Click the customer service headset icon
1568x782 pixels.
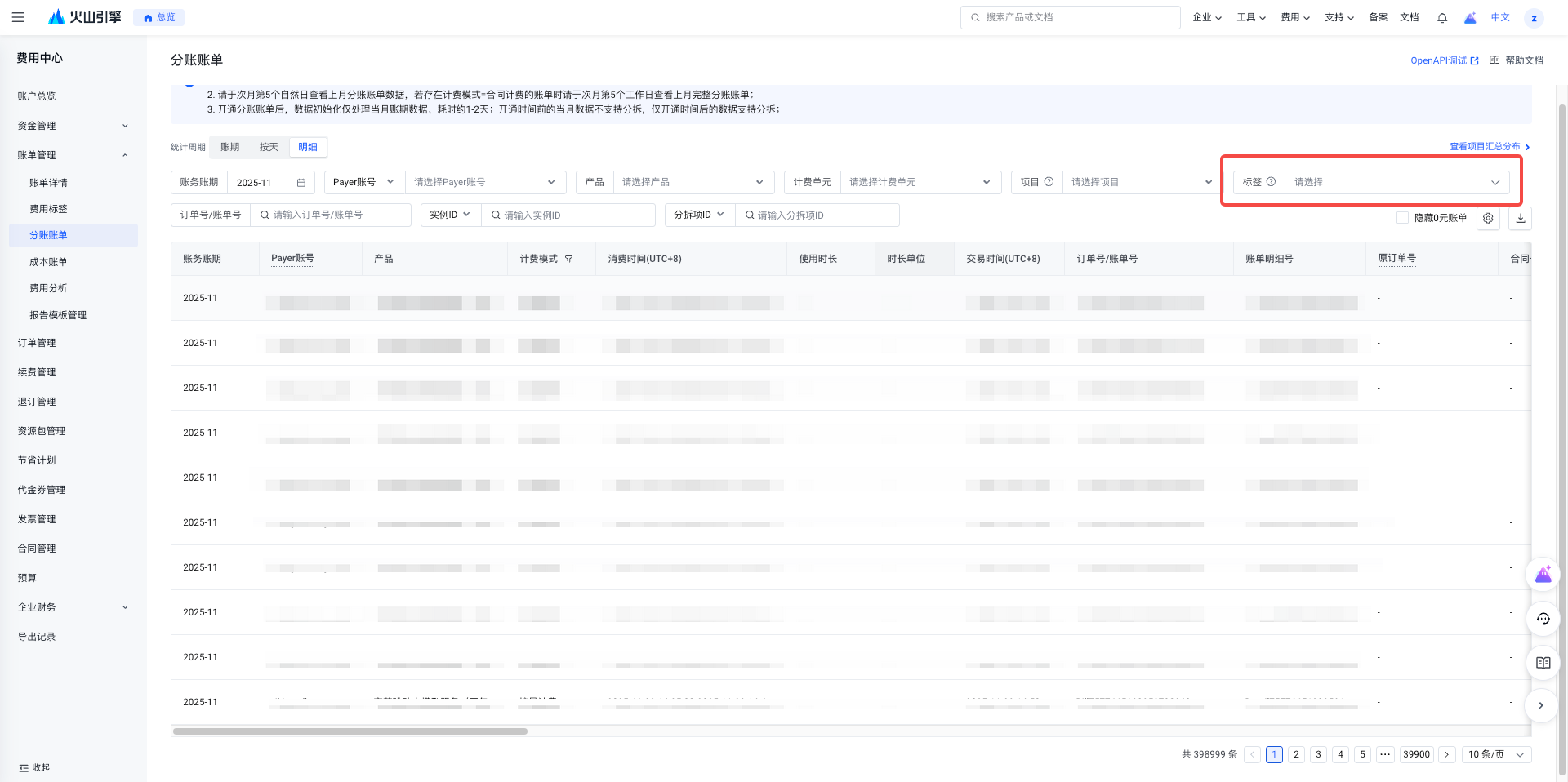pyautogui.click(x=1543, y=619)
